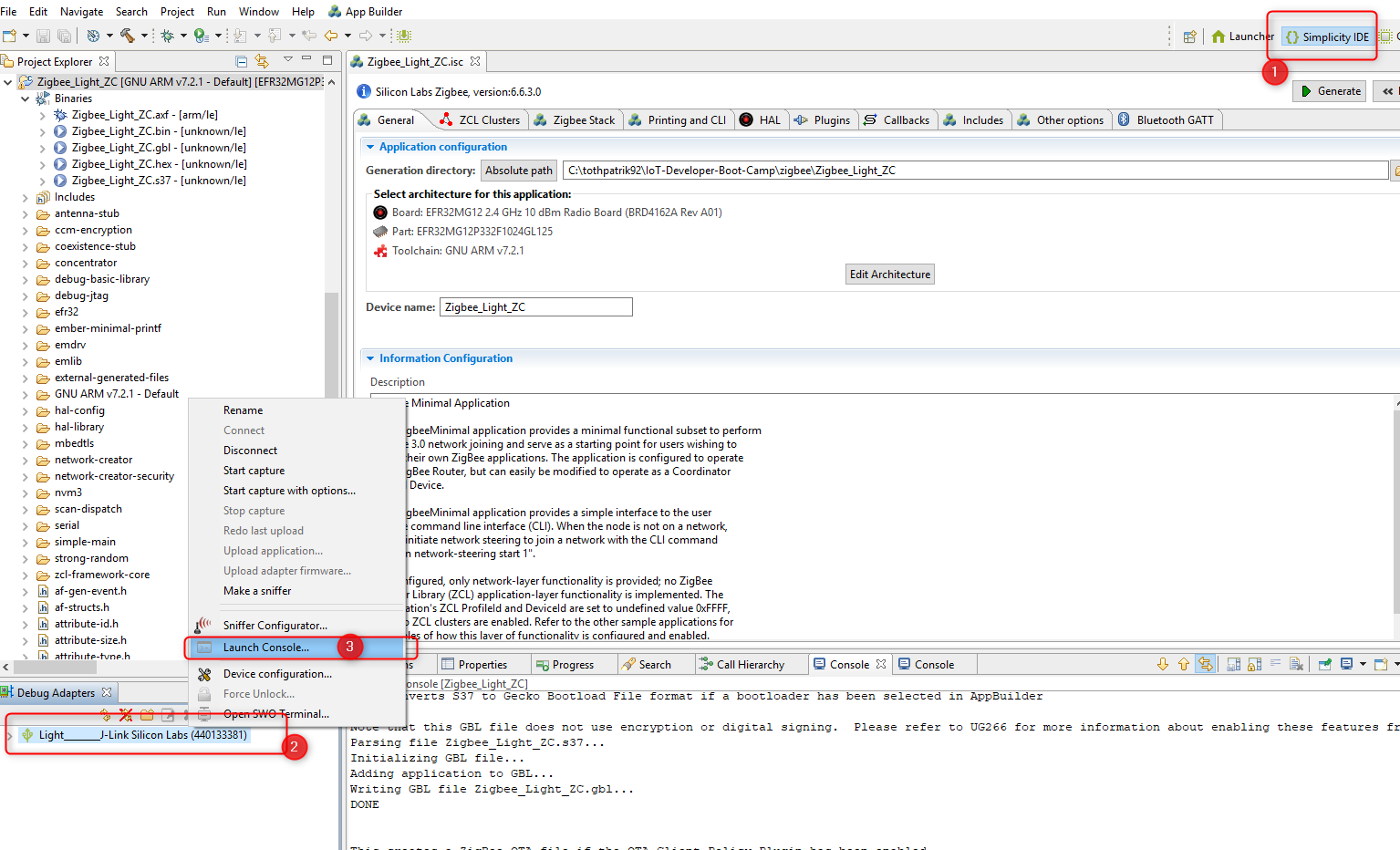
Task: Open the Debug dropdown arrow
Action: click(x=183, y=36)
